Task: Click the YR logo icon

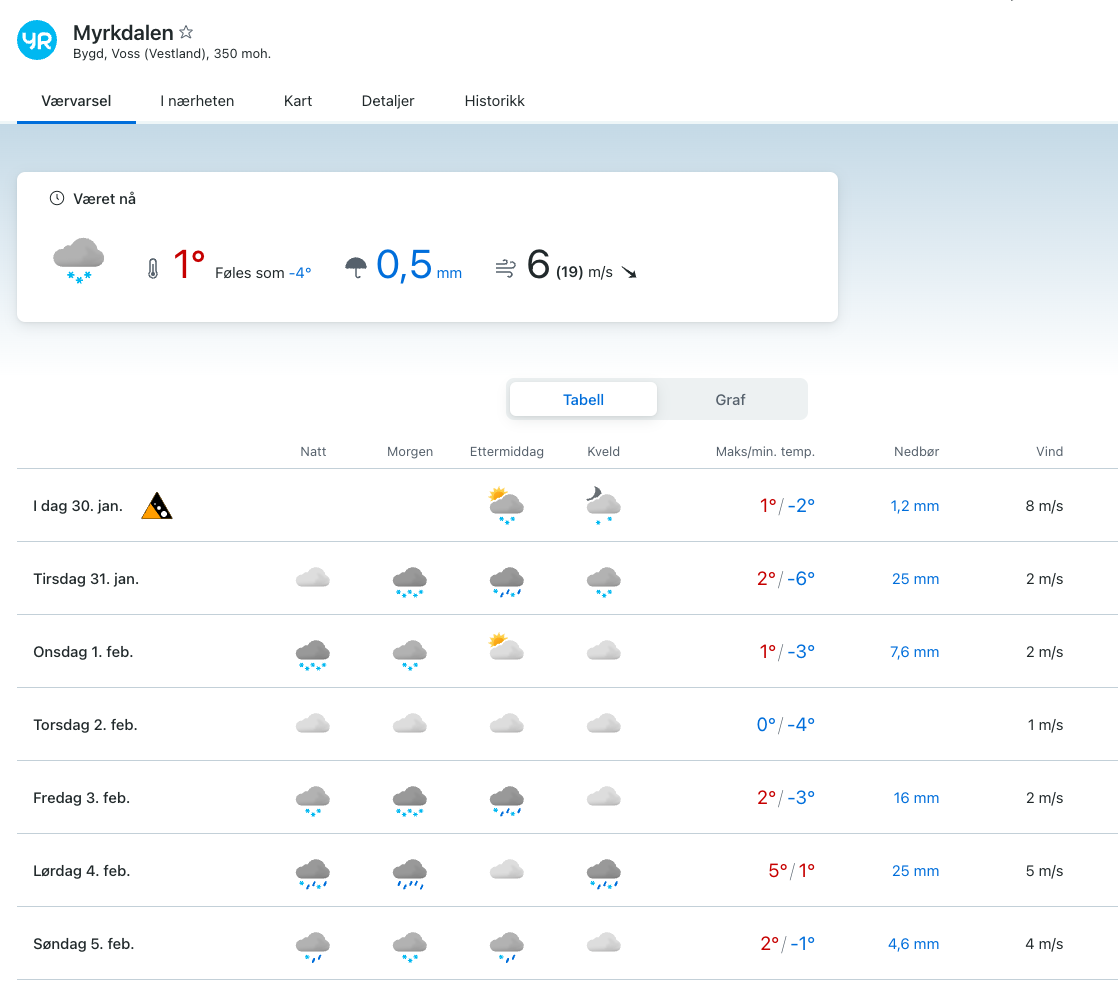Action: point(38,40)
